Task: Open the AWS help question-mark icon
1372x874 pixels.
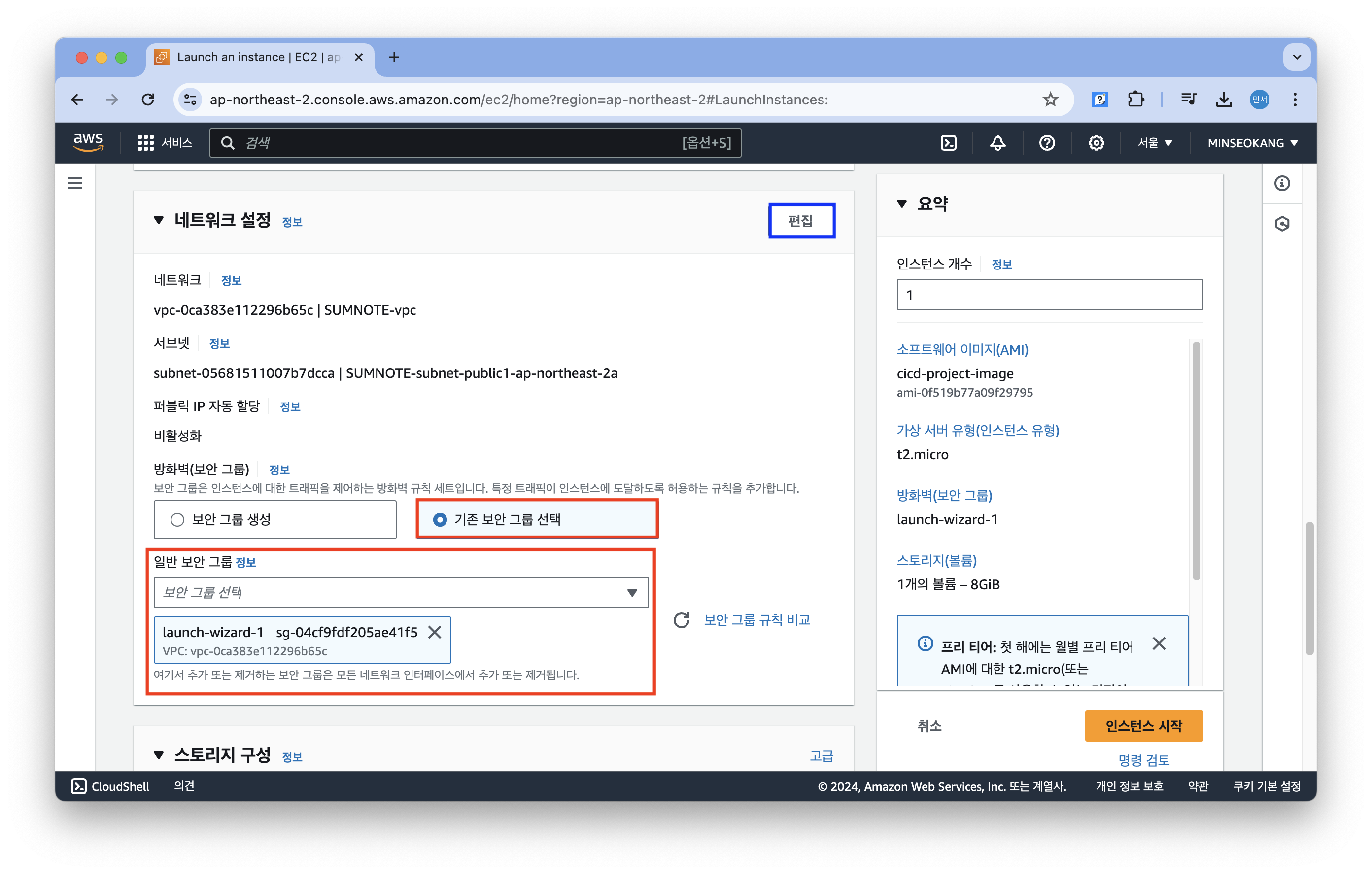Action: [1047, 143]
